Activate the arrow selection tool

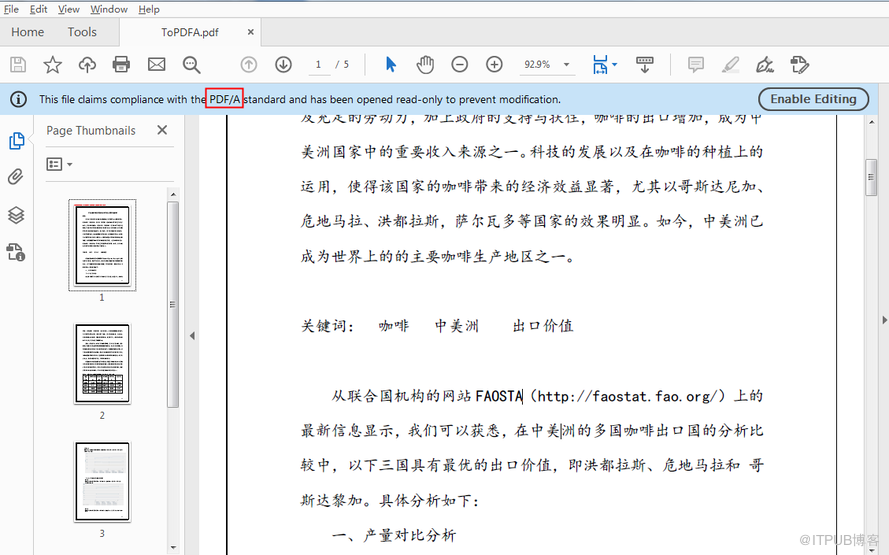click(x=390, y=65)
